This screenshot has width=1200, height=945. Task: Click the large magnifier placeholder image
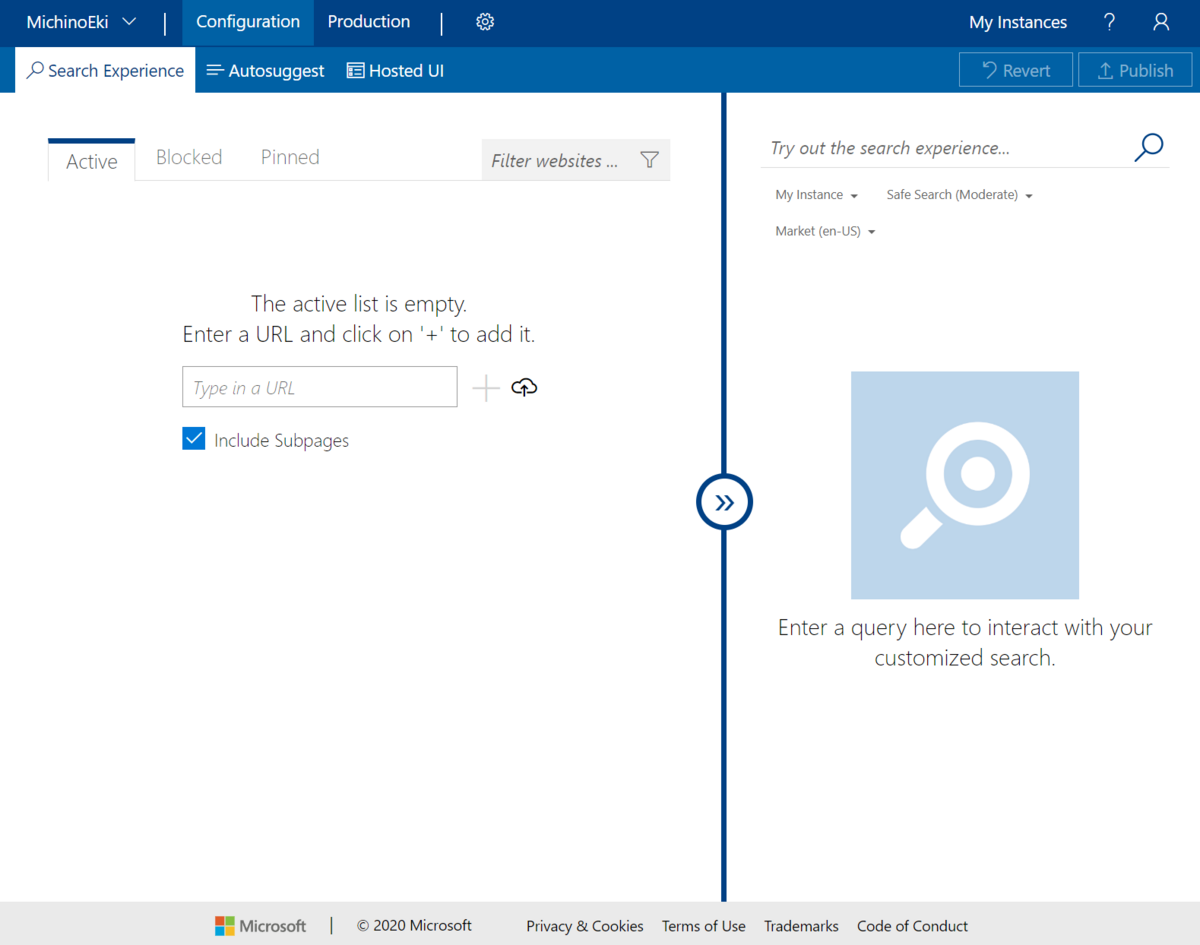tap(964, 485)
